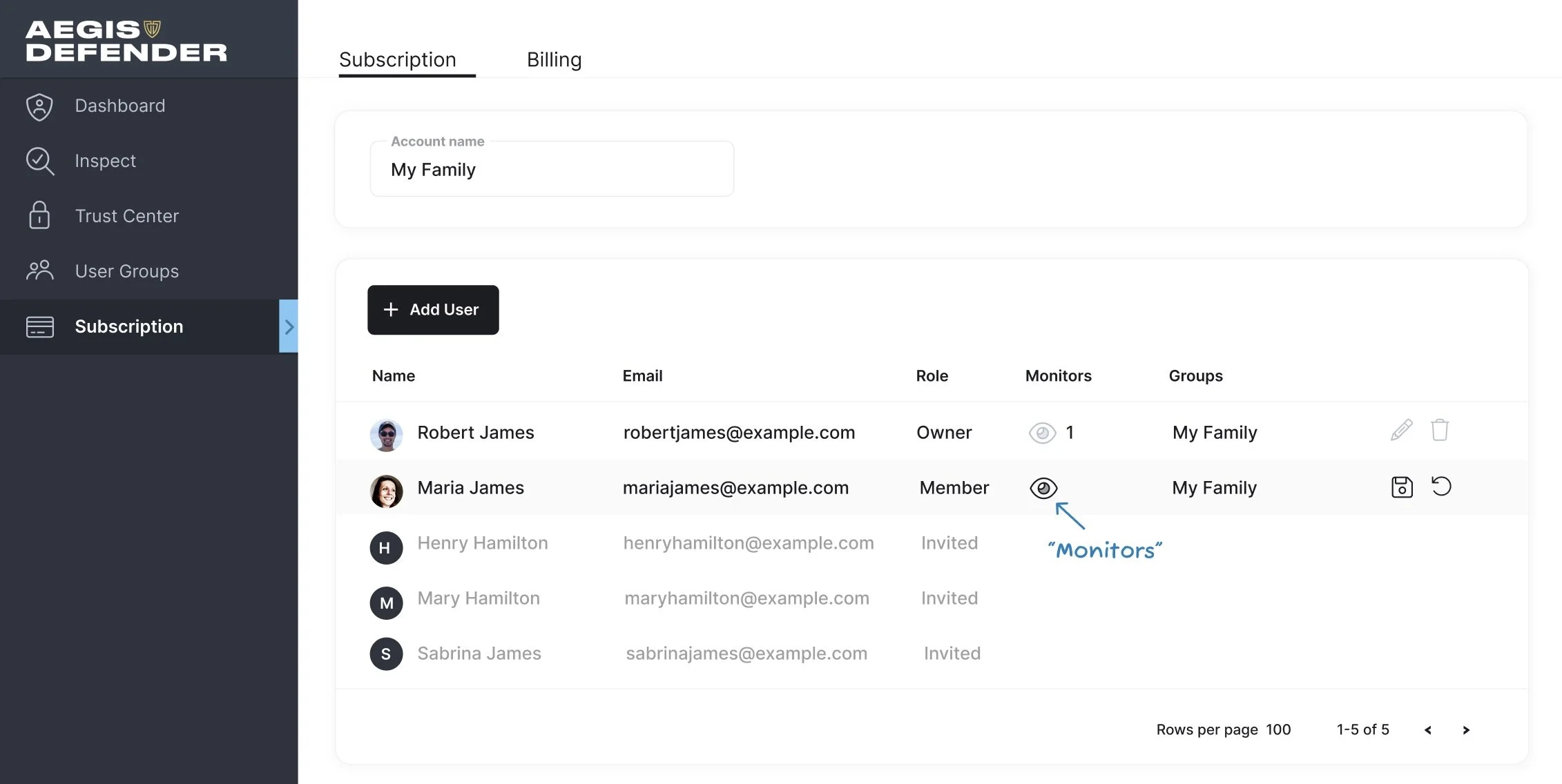Delete Robert James with the trash icon
1562x784 pixels.
click(x=1440, y=431)
